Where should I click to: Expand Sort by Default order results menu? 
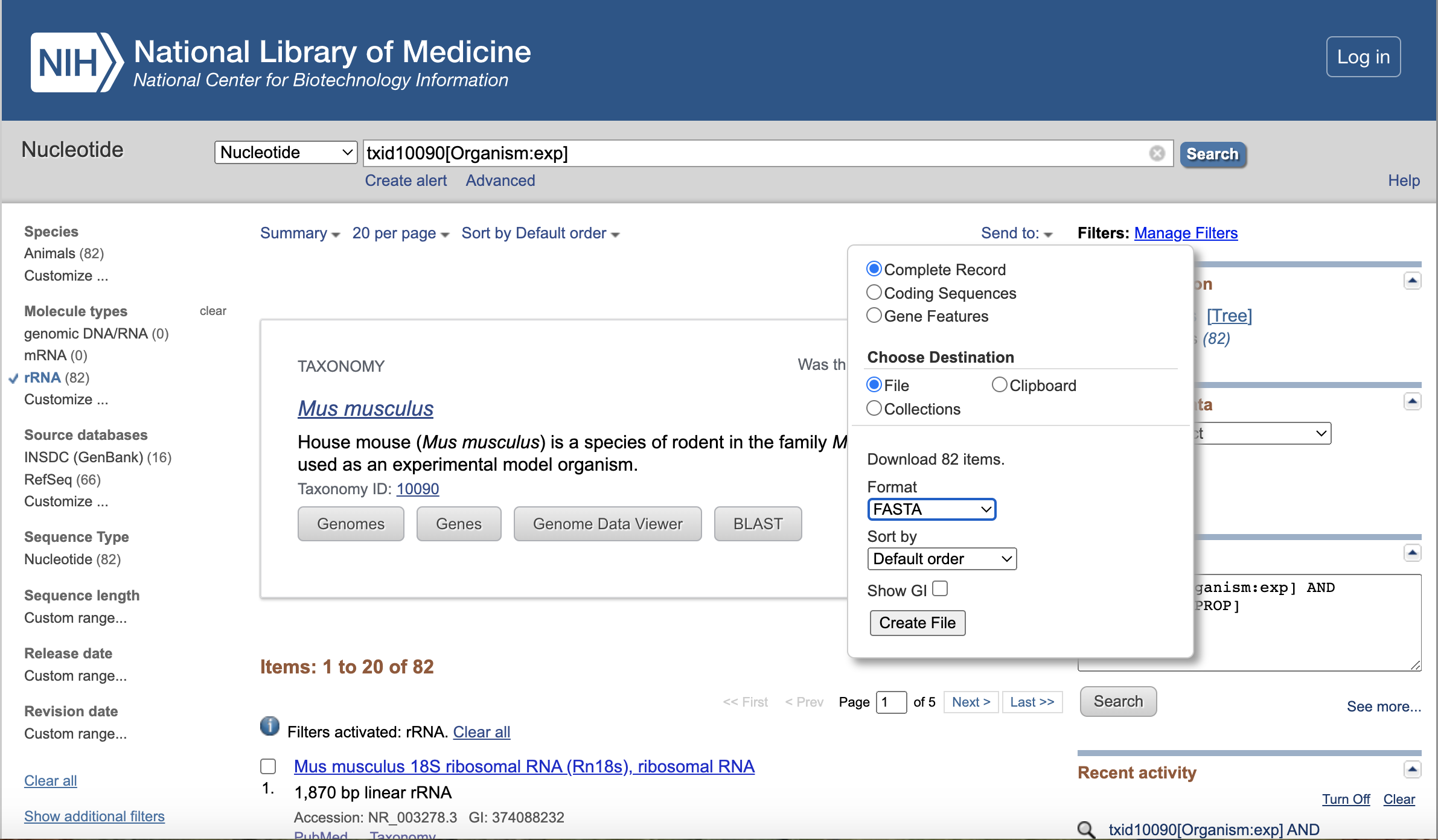[x=540, y=233]
